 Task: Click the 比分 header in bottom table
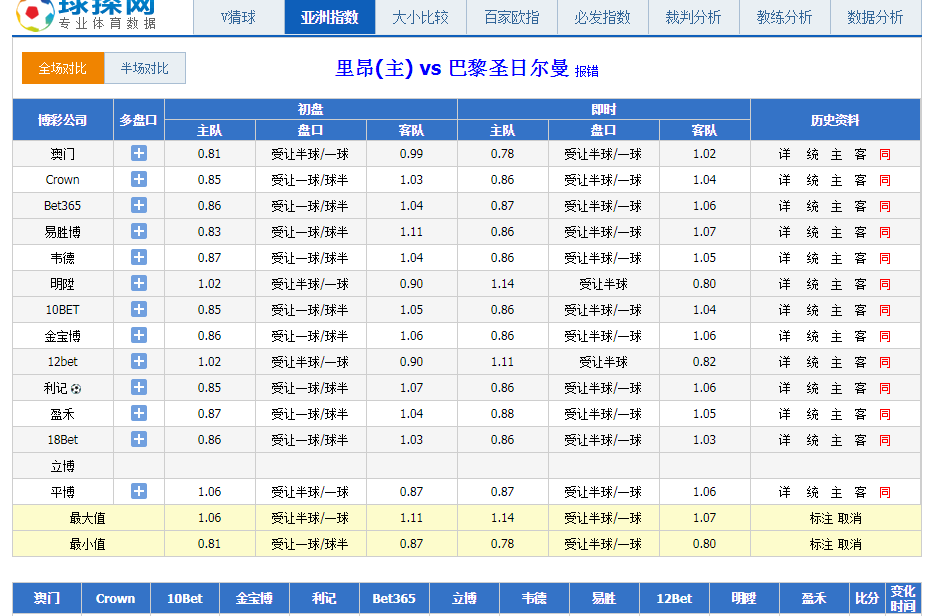coord(867,598)
